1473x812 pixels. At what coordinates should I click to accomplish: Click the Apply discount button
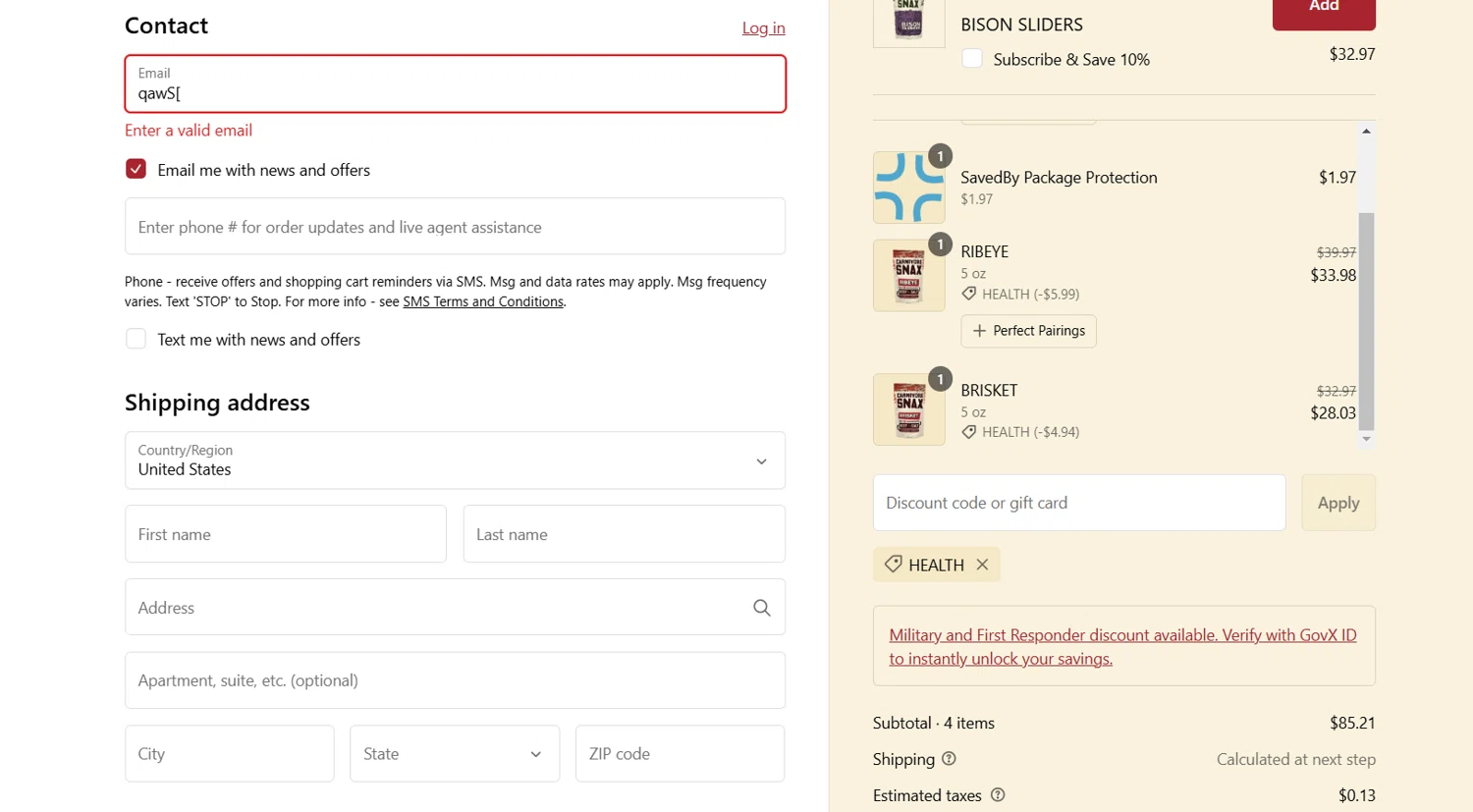point(1338,503)
